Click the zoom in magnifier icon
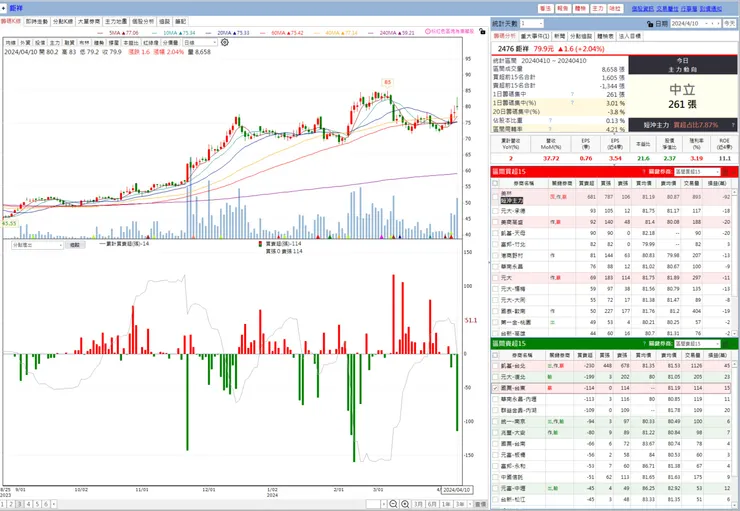 pyautogui.click(x=405, y=504)
